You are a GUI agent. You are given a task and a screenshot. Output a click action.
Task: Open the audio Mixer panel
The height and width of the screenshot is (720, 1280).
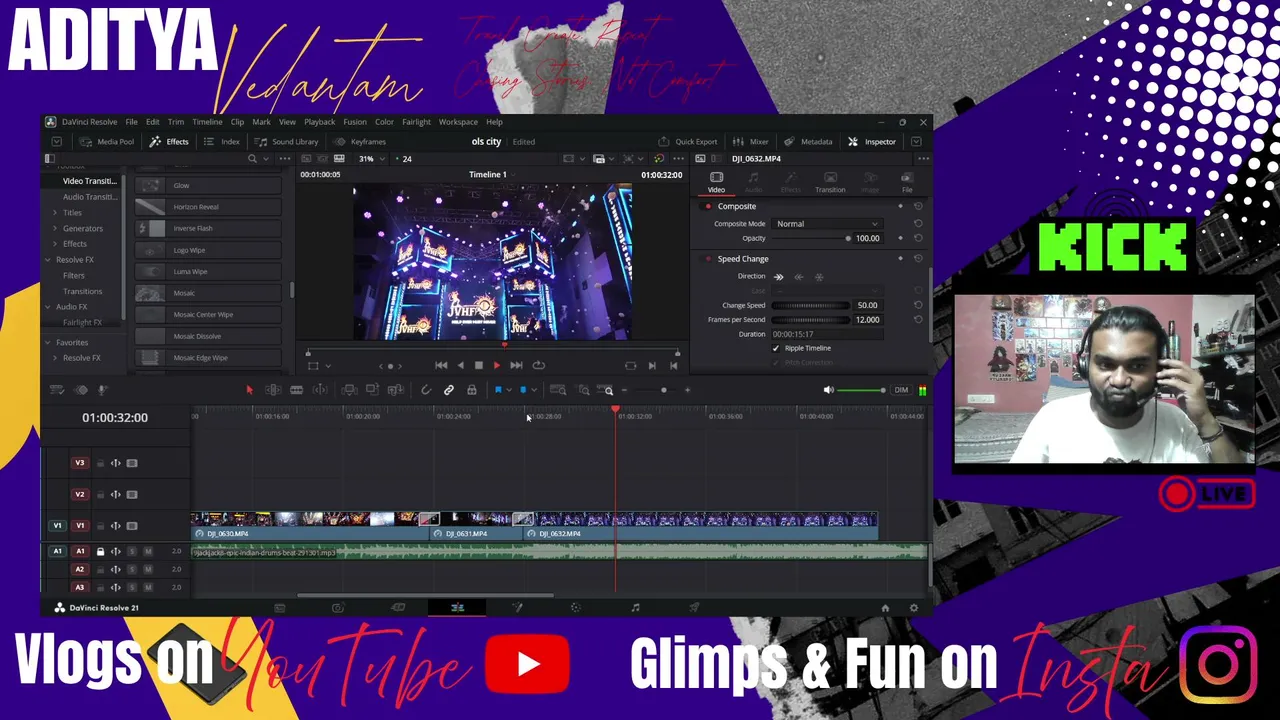click(751, 142)
